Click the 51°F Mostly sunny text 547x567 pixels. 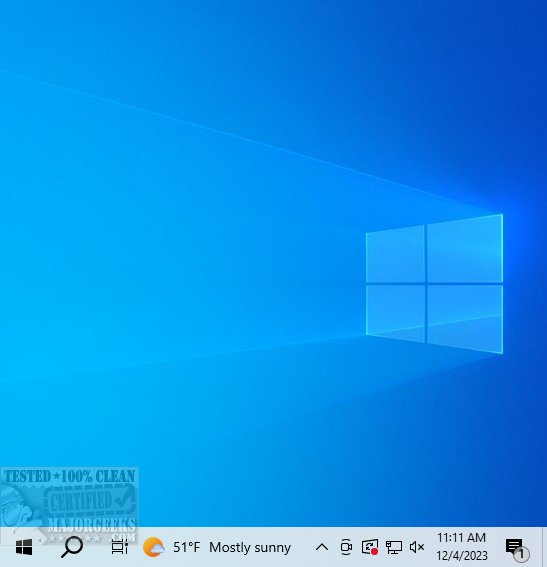coord(232,547)
